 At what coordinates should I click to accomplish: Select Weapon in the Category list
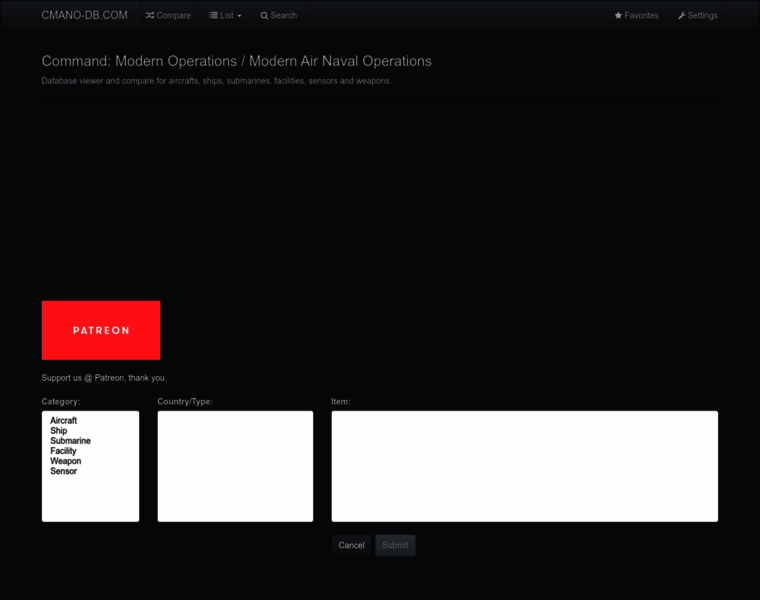pos(66,461)
